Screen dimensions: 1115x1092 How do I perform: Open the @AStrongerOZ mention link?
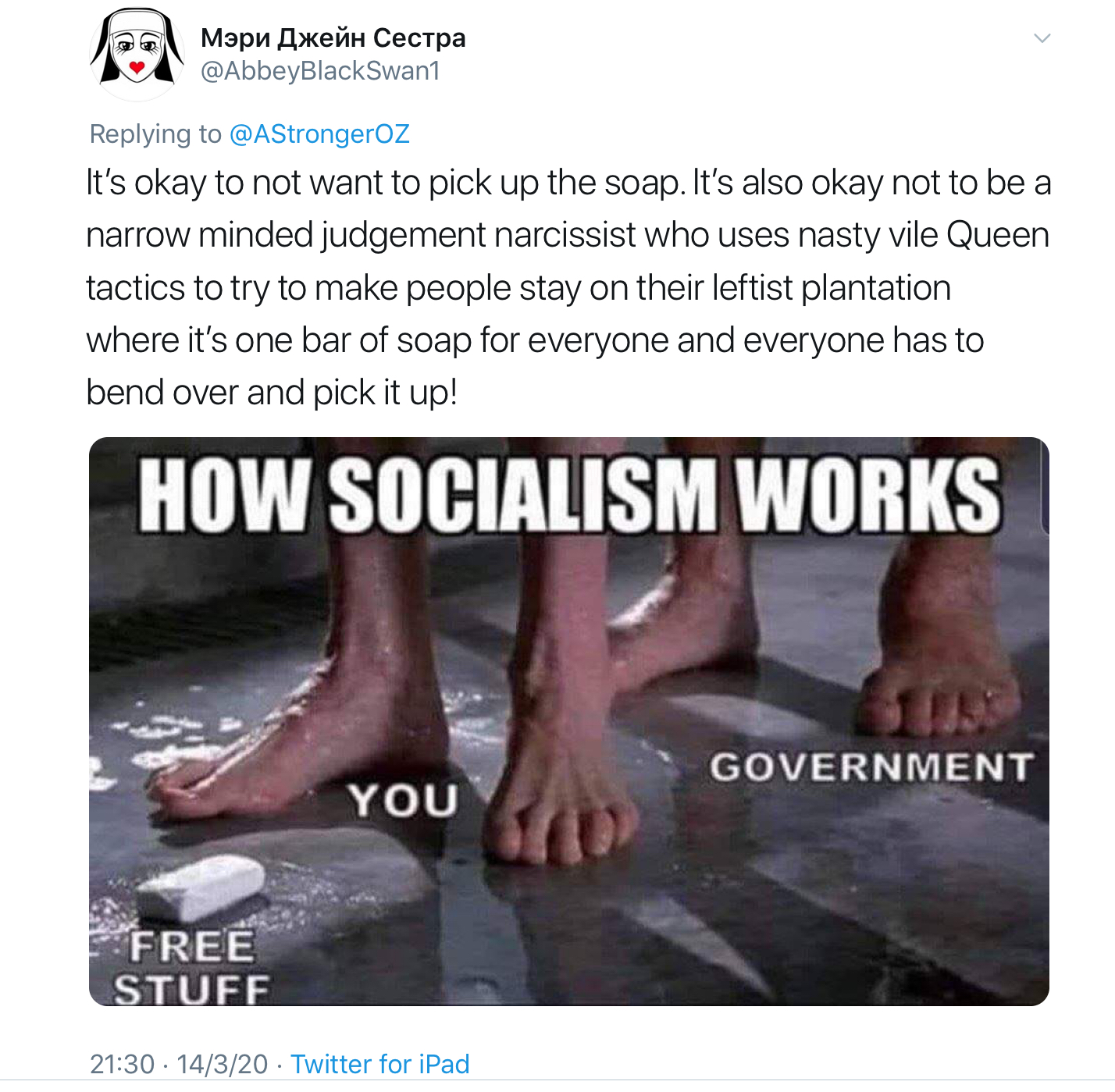point(319,134)
